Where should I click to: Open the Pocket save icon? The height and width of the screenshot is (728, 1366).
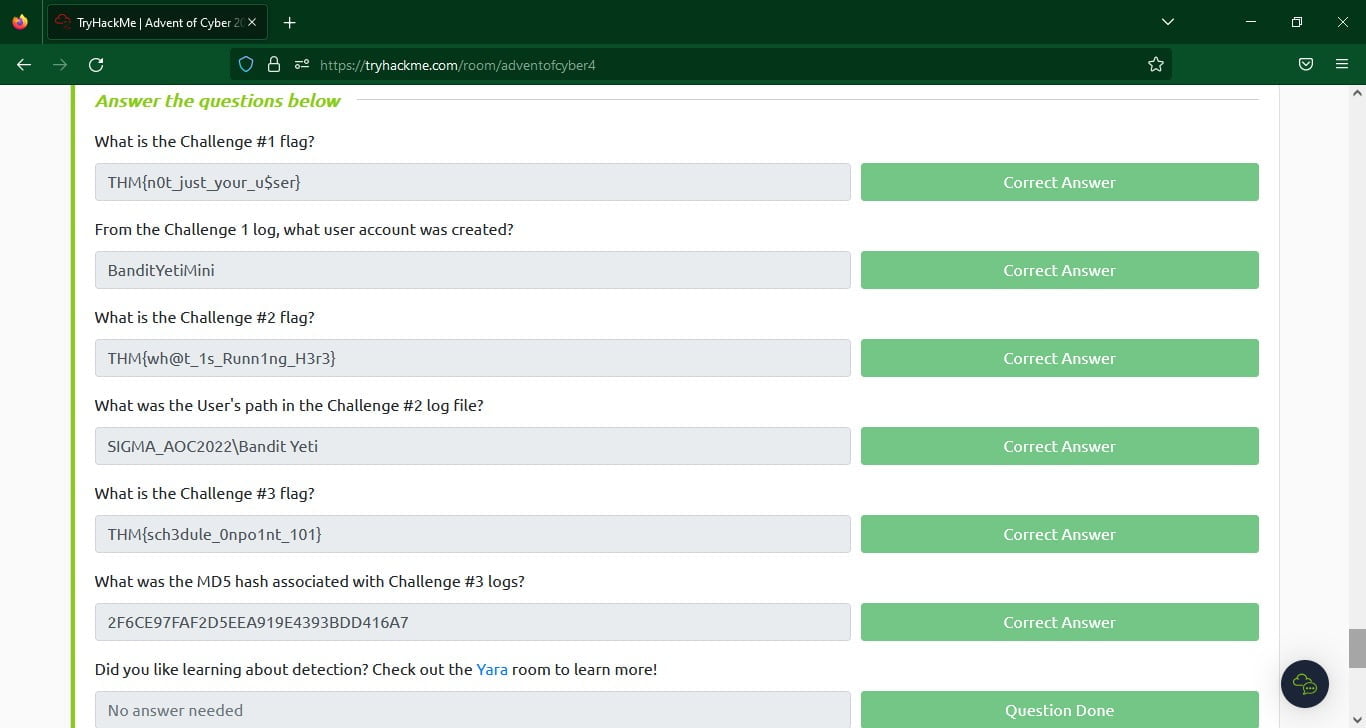tap(1306, 64)
